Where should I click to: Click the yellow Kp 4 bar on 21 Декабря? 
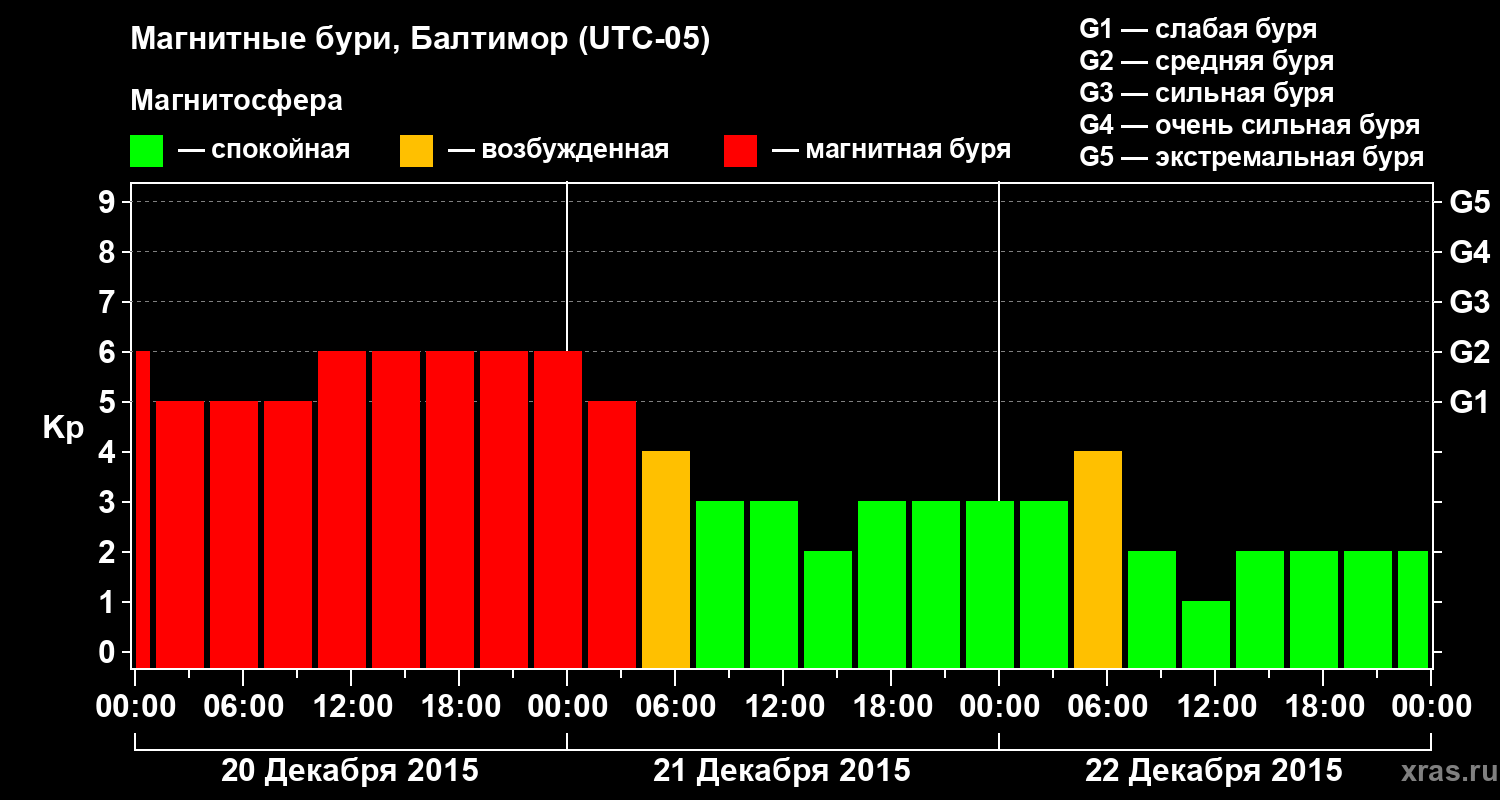[666, 559]
